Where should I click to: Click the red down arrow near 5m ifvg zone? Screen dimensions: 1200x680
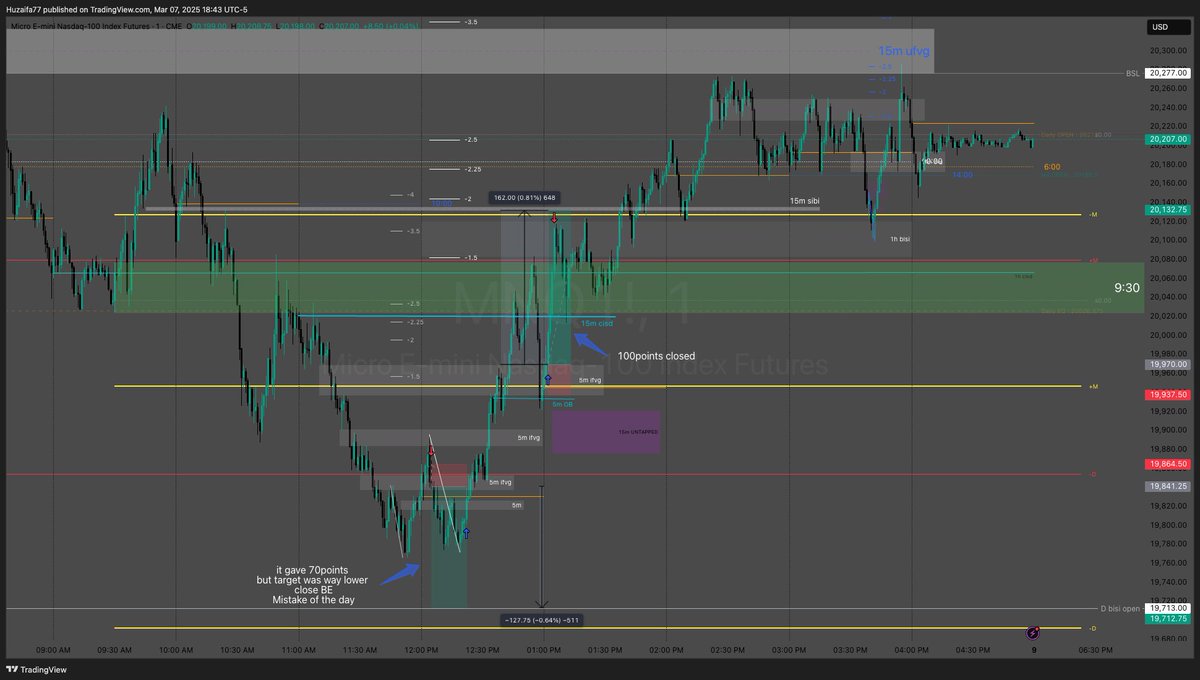(x=432, y=452)
